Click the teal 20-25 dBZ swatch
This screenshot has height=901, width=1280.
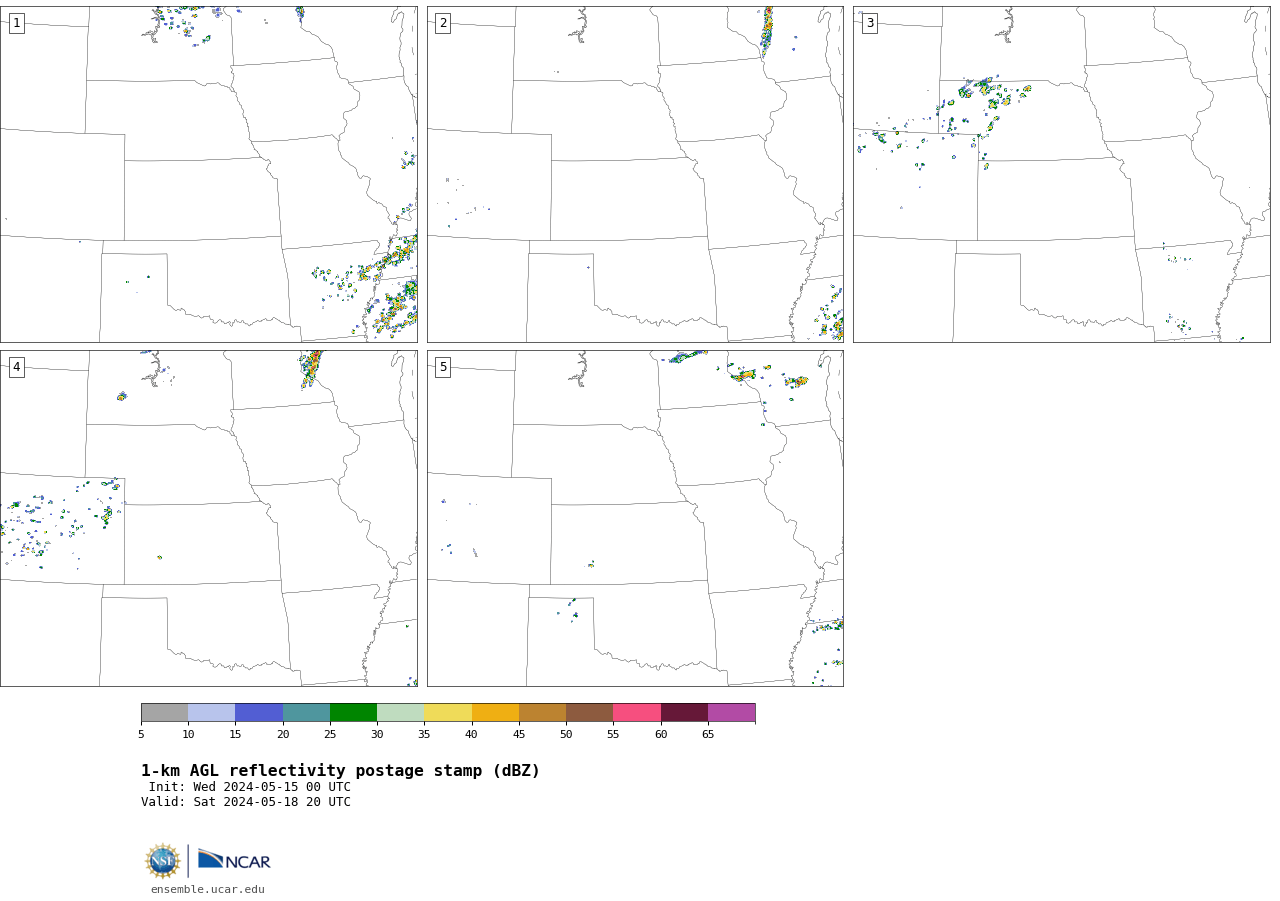(306, 712)
